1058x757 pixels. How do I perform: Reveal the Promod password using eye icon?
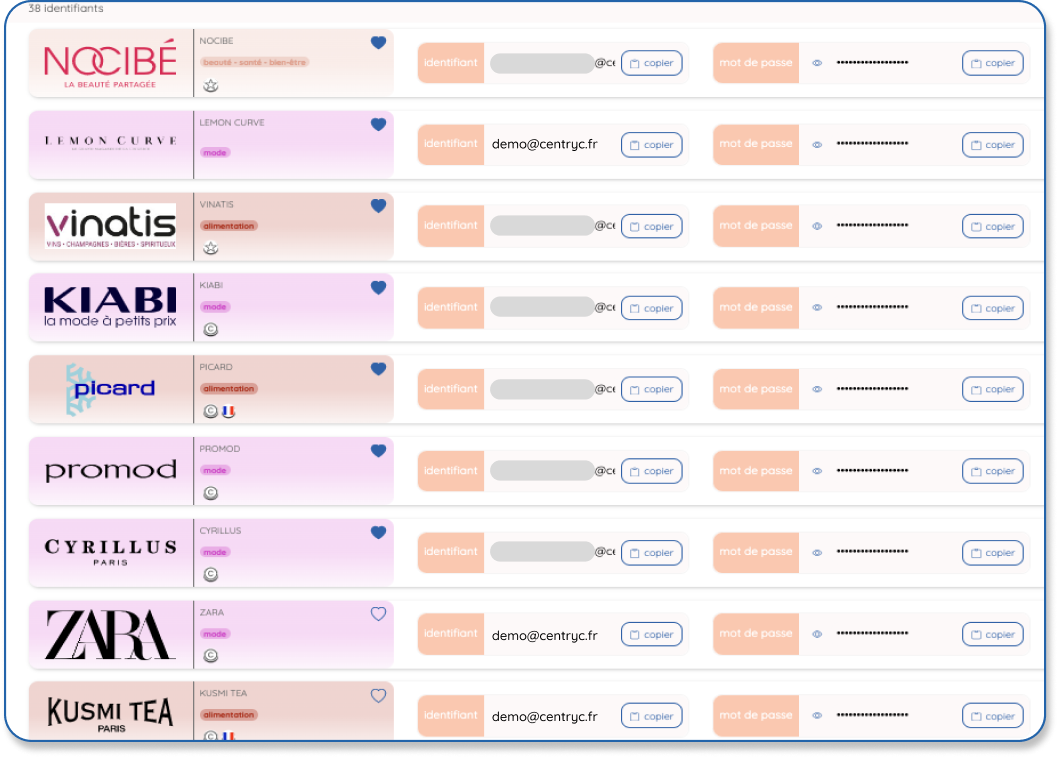(817, 471)
